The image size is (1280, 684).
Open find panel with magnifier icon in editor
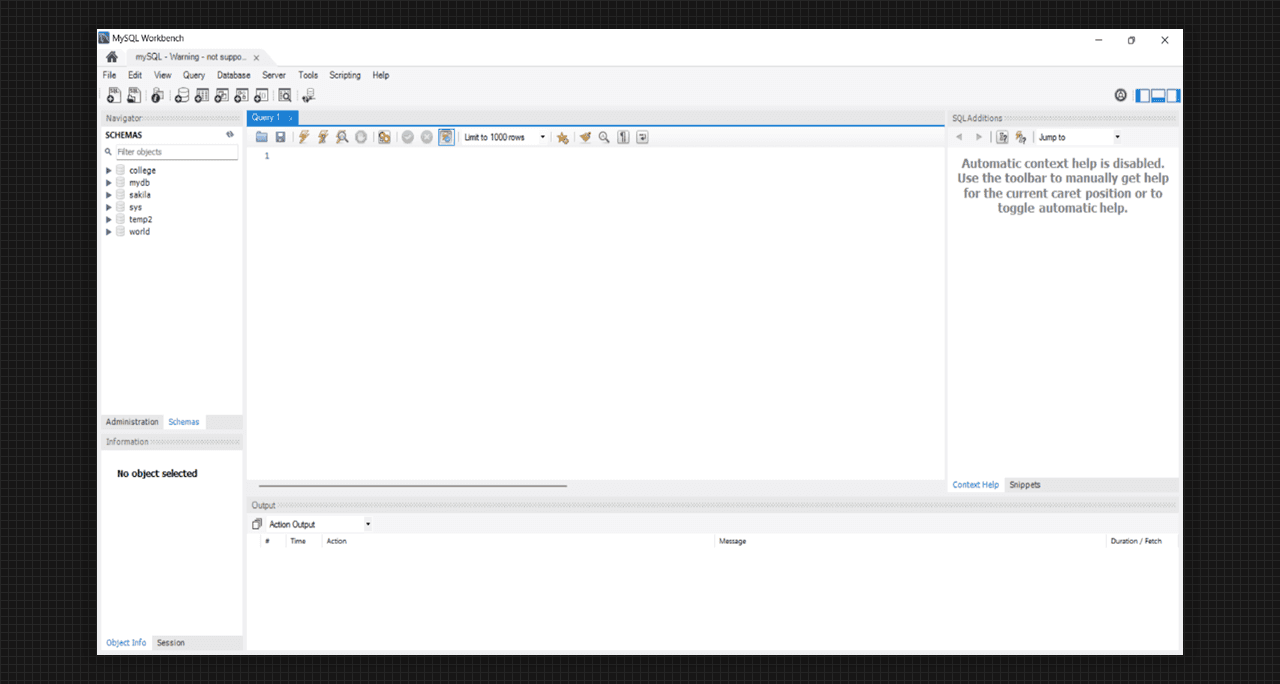[604, 137]
